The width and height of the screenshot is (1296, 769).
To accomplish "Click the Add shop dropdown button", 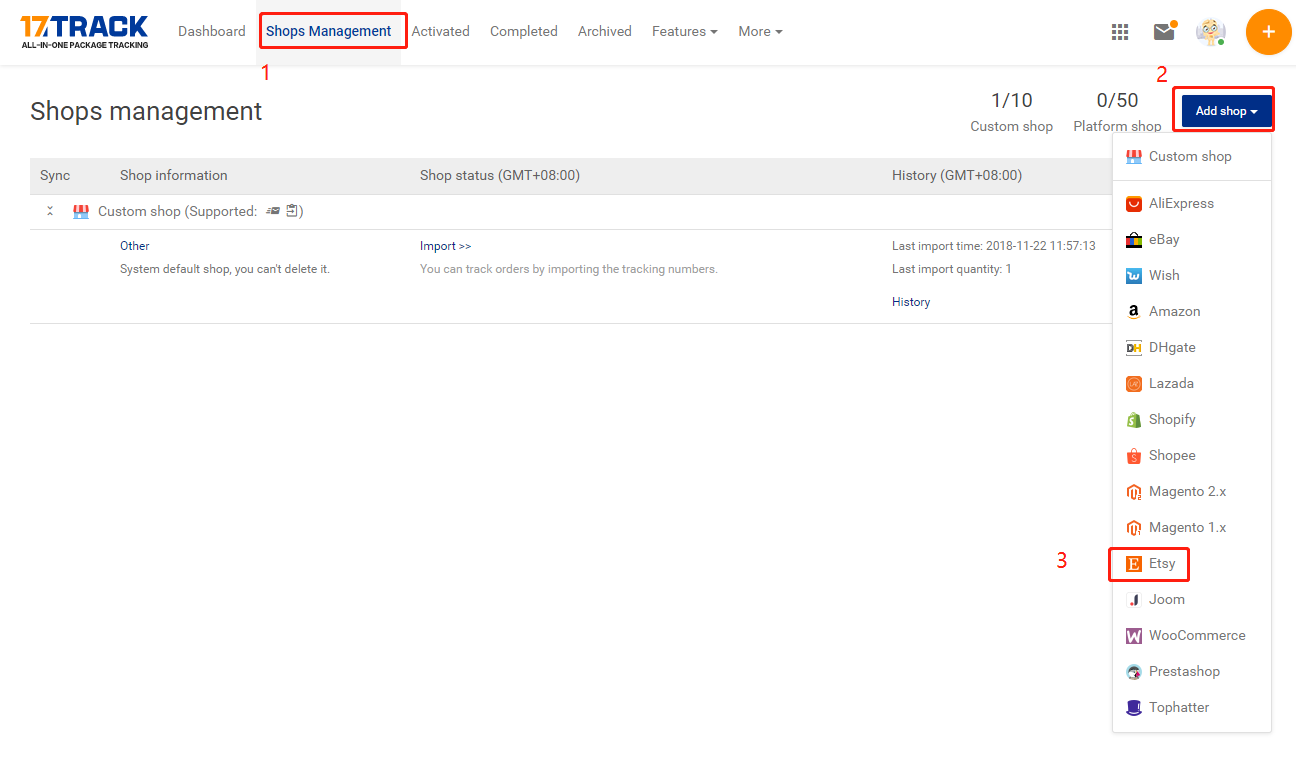I will [x=1226, y=111].
